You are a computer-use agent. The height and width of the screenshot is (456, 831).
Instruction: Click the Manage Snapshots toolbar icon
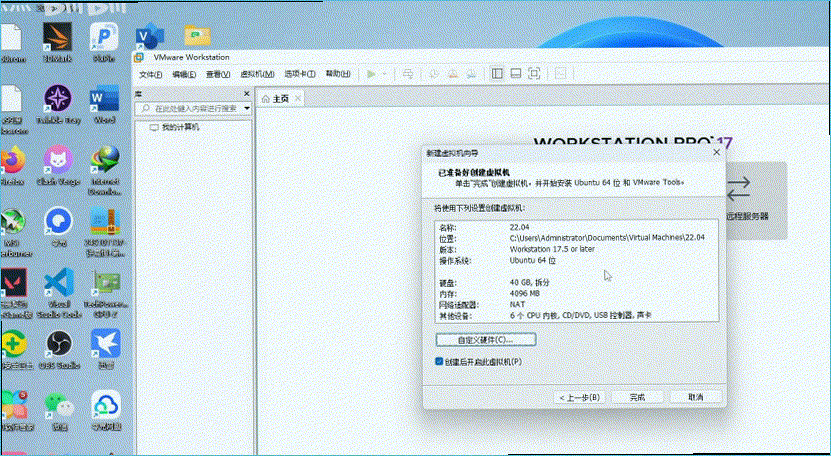[472, 74]
